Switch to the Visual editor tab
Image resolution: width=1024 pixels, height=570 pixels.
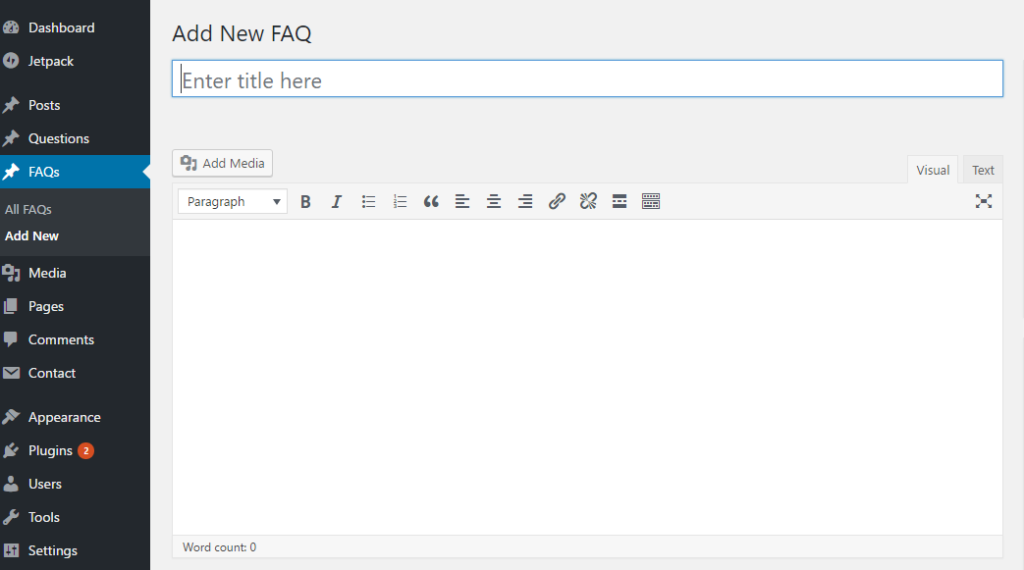click(x=932, y=170)
